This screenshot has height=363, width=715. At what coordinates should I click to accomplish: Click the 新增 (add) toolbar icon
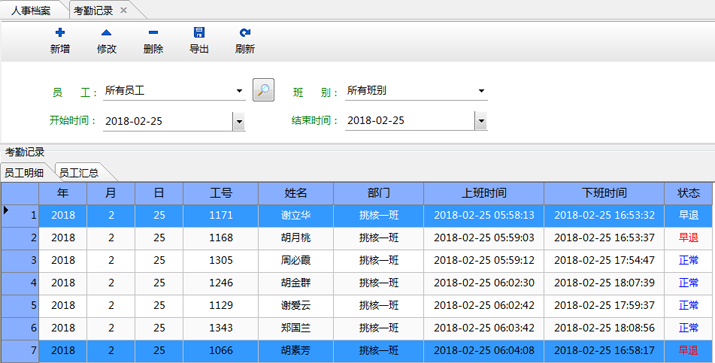60,32
